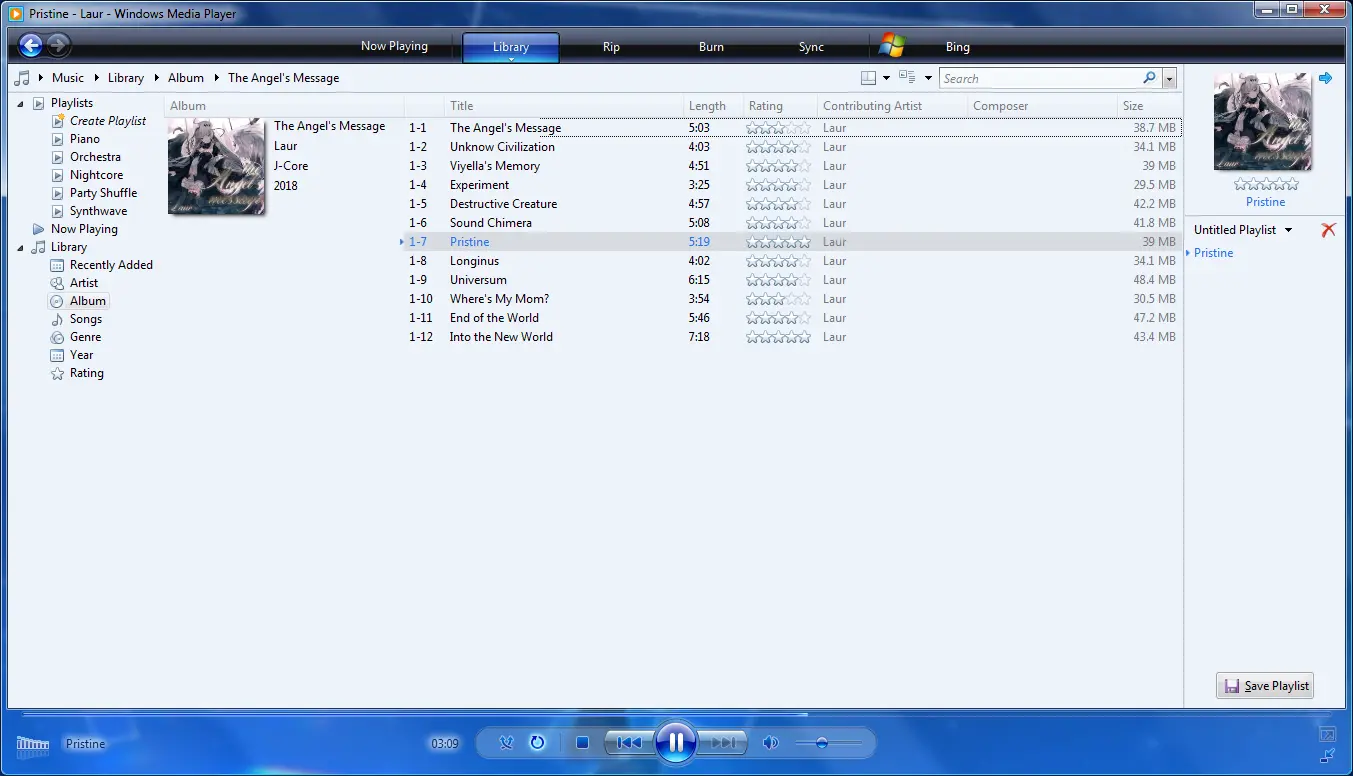Go back with the blue Back arrow
Screen dimensions: 1353x776
pos(31,45)
